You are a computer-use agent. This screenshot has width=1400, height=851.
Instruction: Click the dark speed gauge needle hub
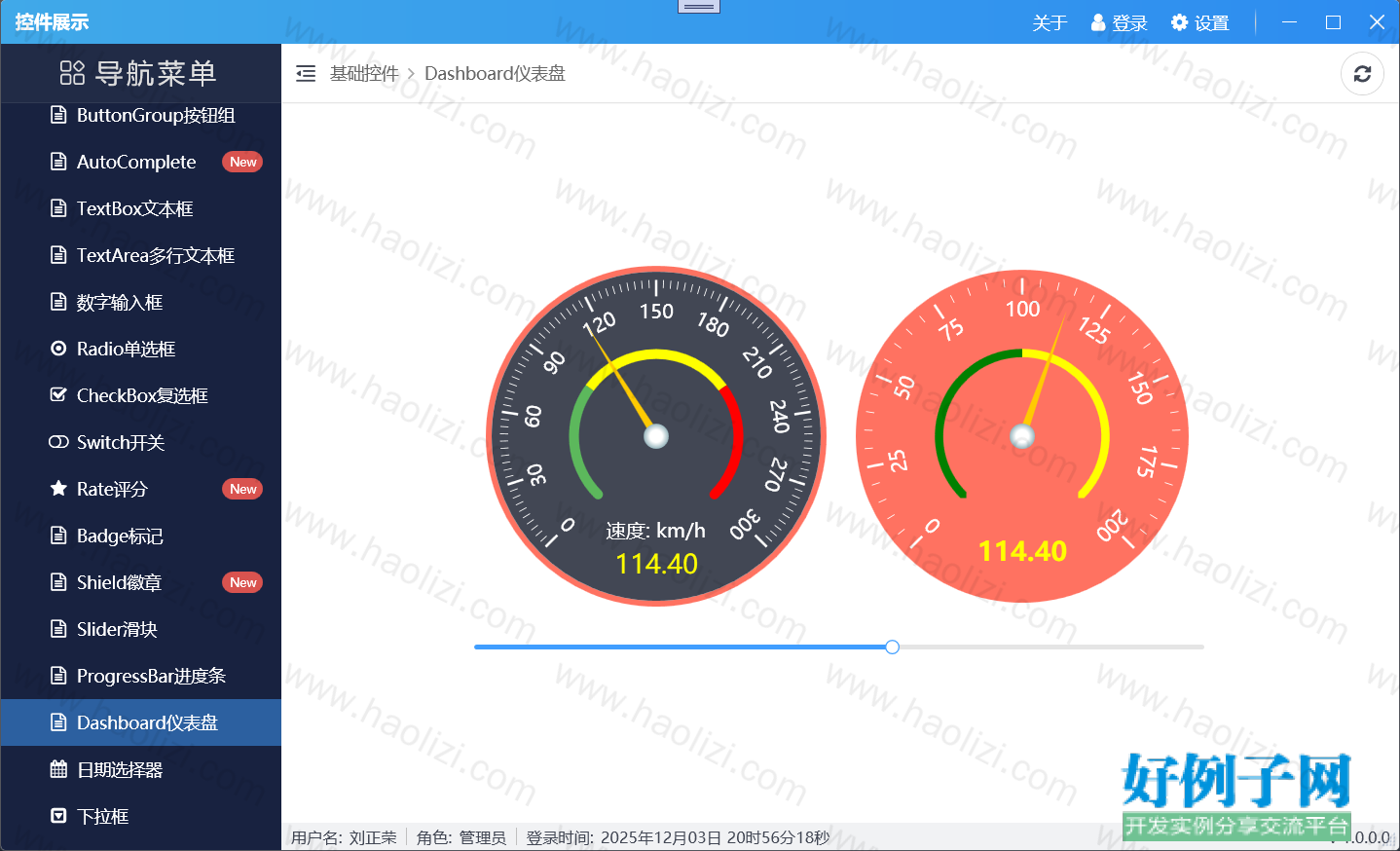[656, 436]
